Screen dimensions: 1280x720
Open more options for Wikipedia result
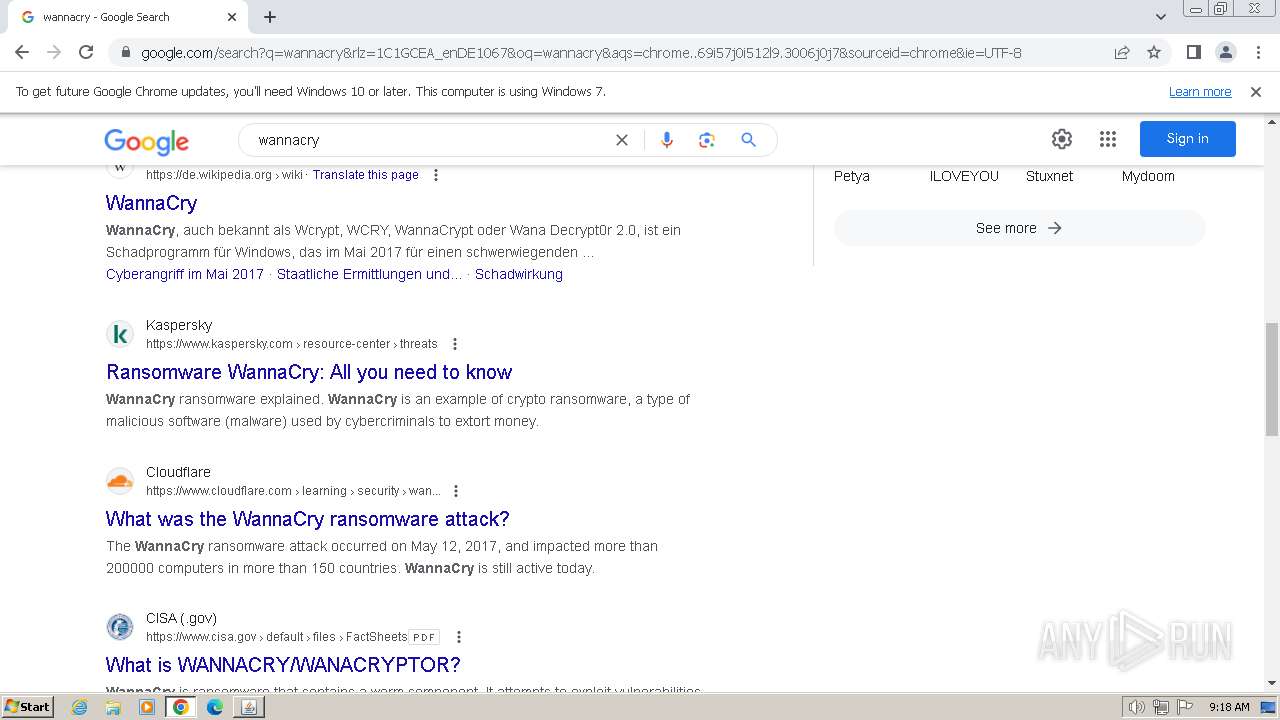pyautogui.click(x=436, y=175)
